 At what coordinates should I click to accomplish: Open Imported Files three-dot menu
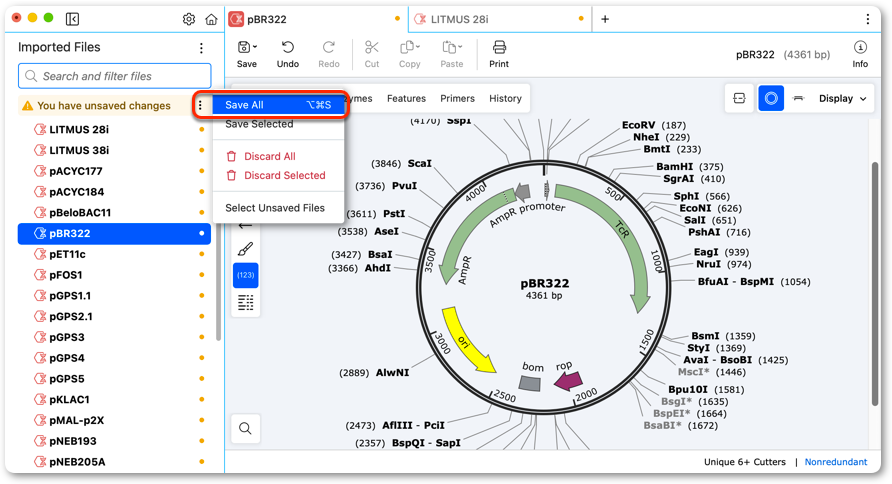tap(201, 48)
